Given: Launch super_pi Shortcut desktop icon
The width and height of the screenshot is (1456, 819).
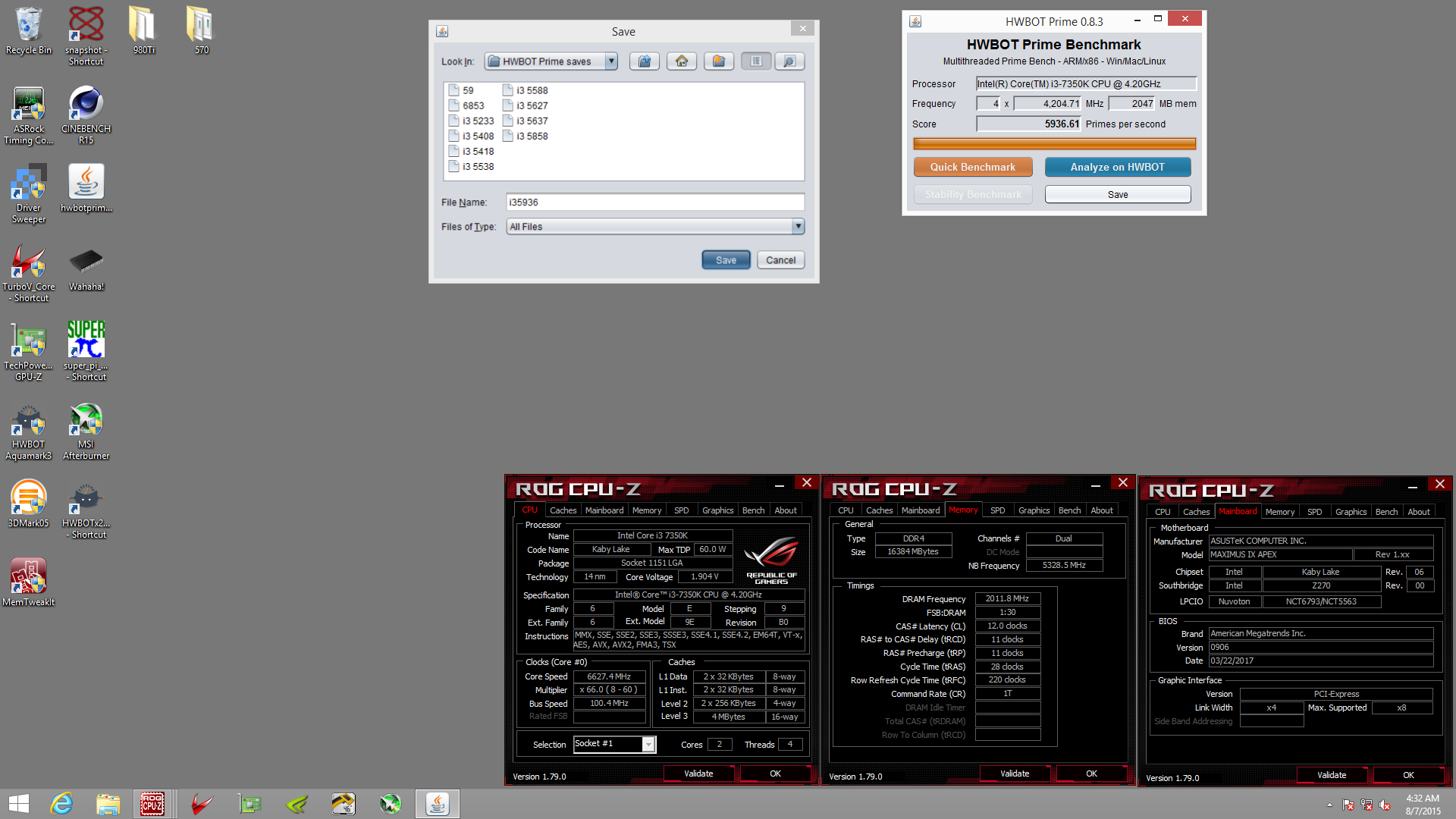Looking at the screenshot, I should 86,352.
